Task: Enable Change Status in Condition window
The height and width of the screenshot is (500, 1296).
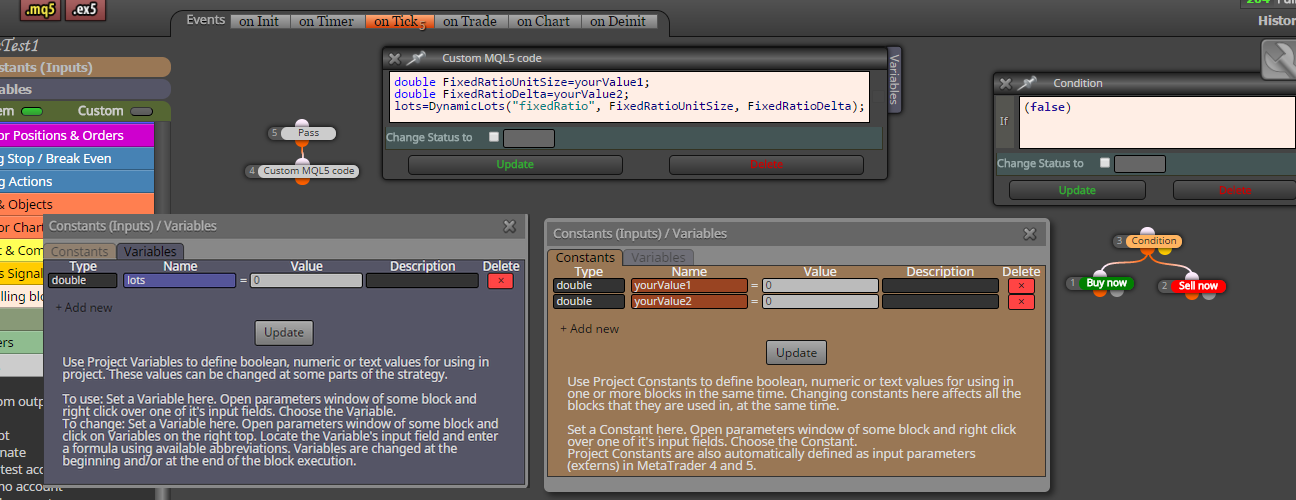Action: [1104, 163]
